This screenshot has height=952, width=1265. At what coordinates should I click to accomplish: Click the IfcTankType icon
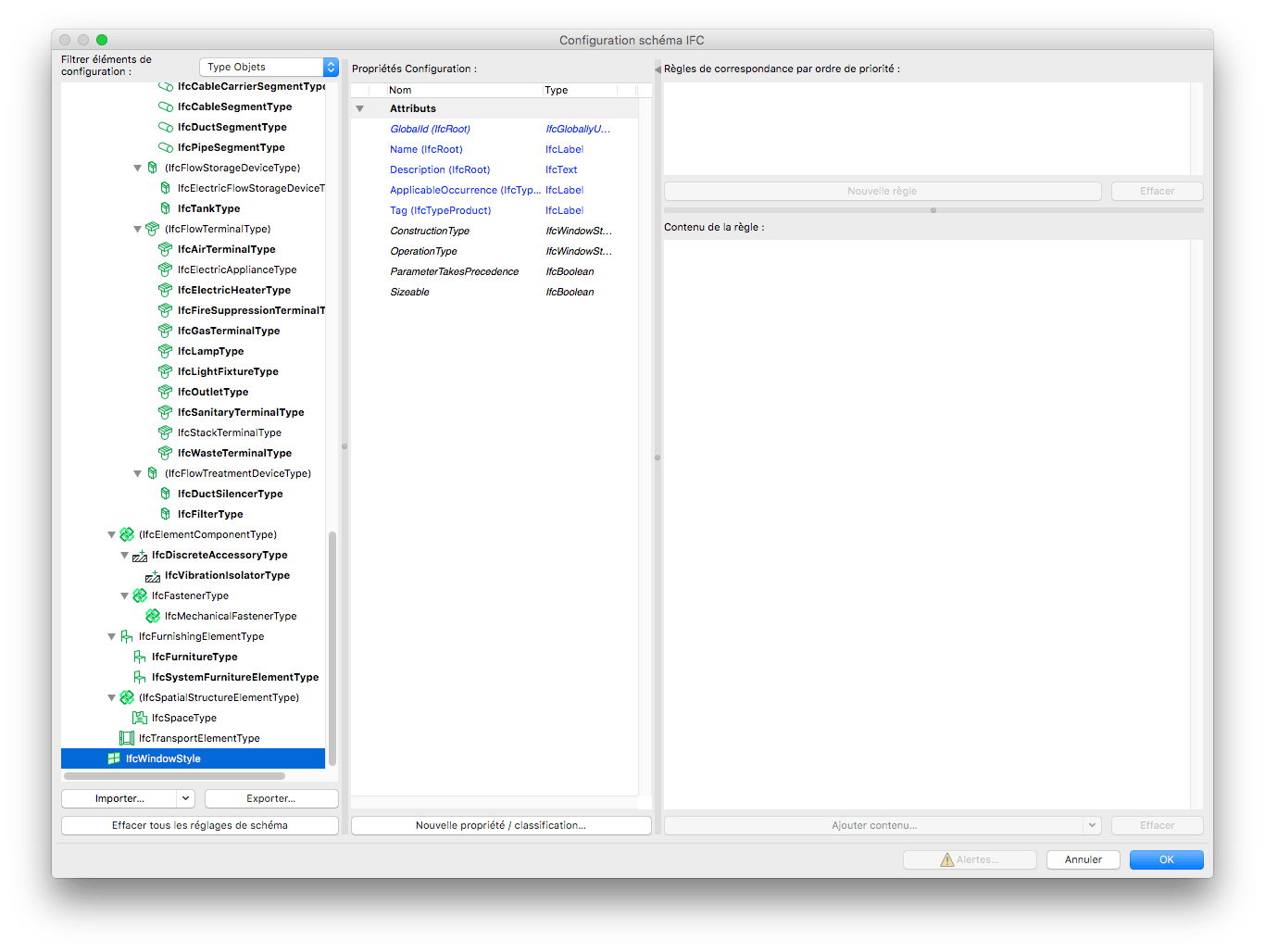[x=166, y=208]
